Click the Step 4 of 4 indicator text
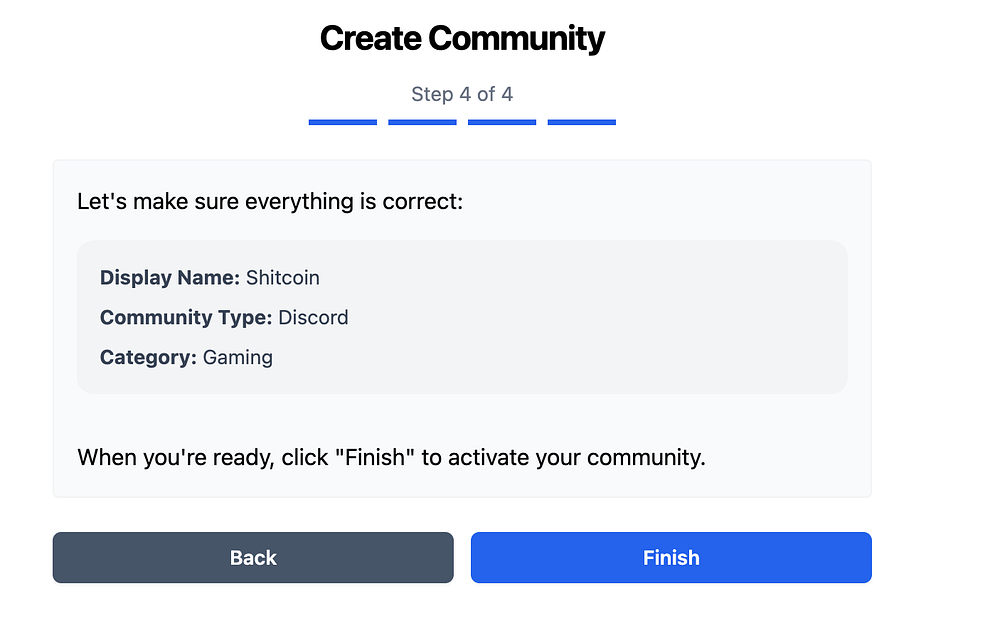This screenshot has height=633, width=1000. point(462,94)
